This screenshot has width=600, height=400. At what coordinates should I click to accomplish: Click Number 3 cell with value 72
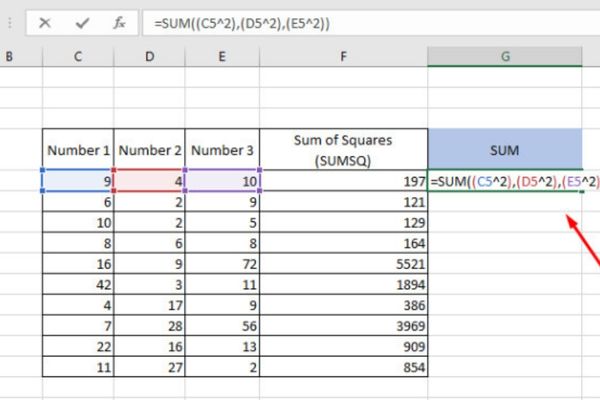pos(222,264)
